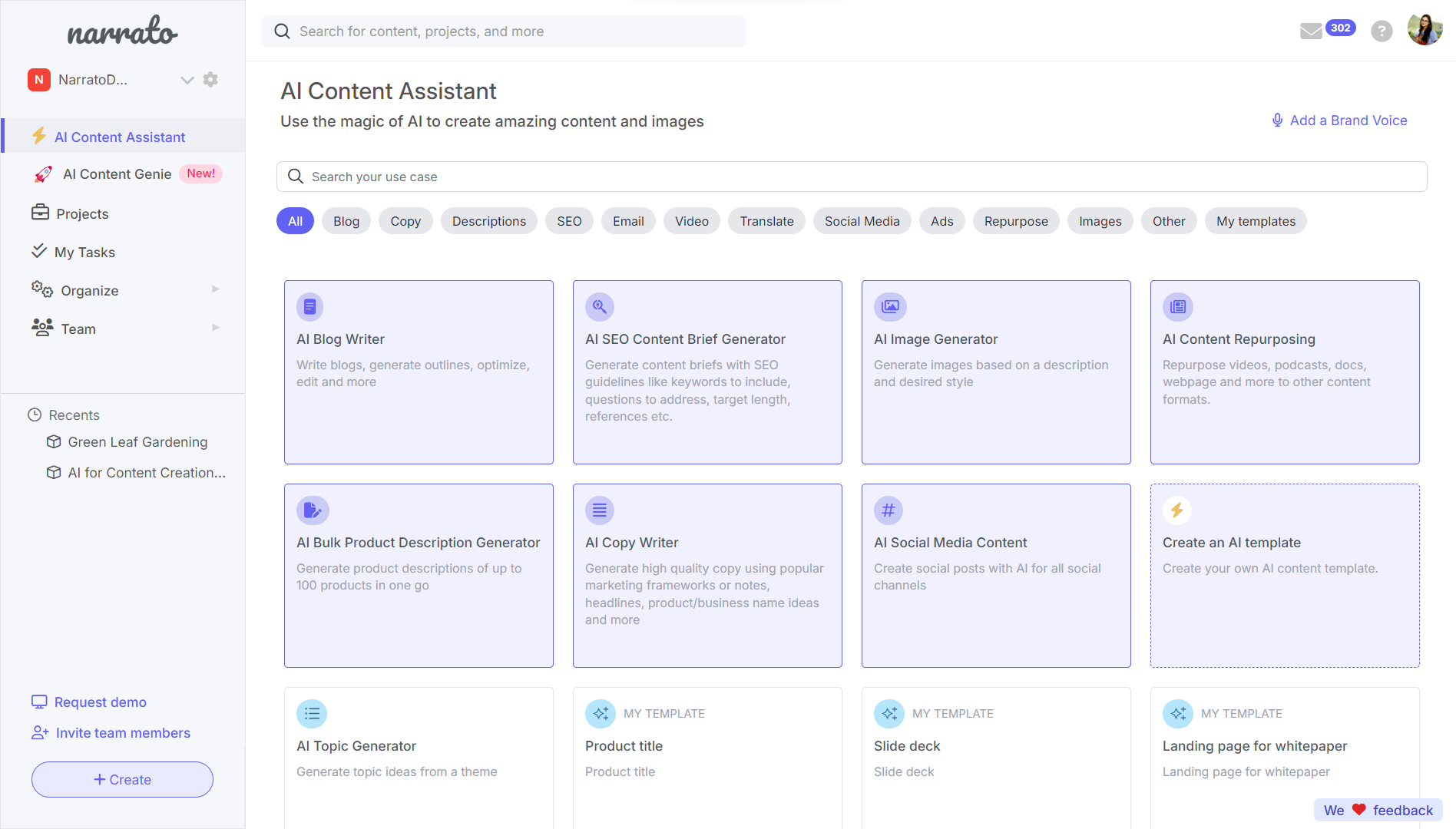Screen dimensions: 1456x829
Task: Focus the global search content field
Action: coord(504,31)
